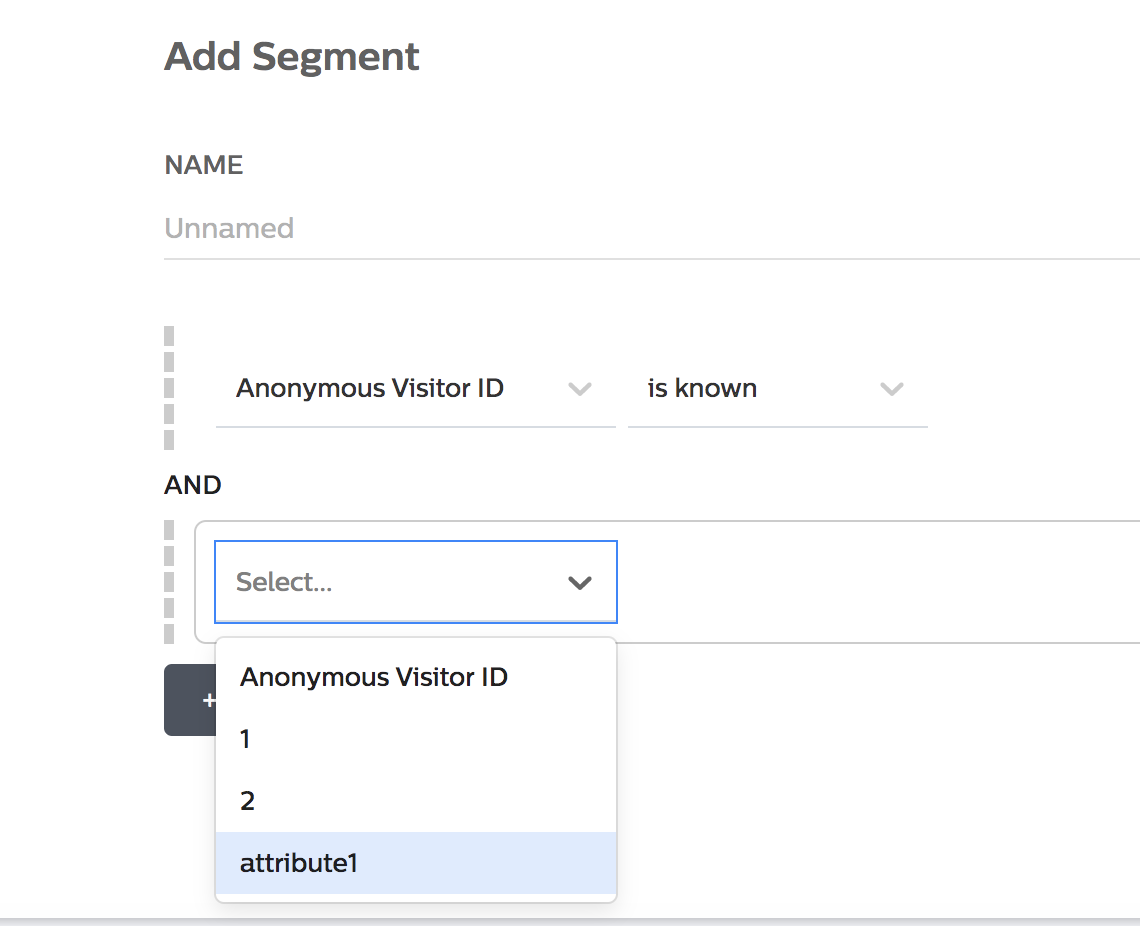
Task: Click the Add Segment heading text
Action: point(292,57)
